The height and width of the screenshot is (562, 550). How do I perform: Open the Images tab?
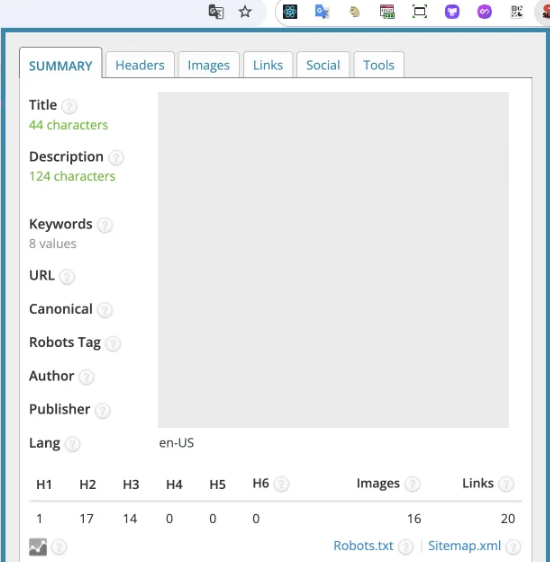point(209,65)
